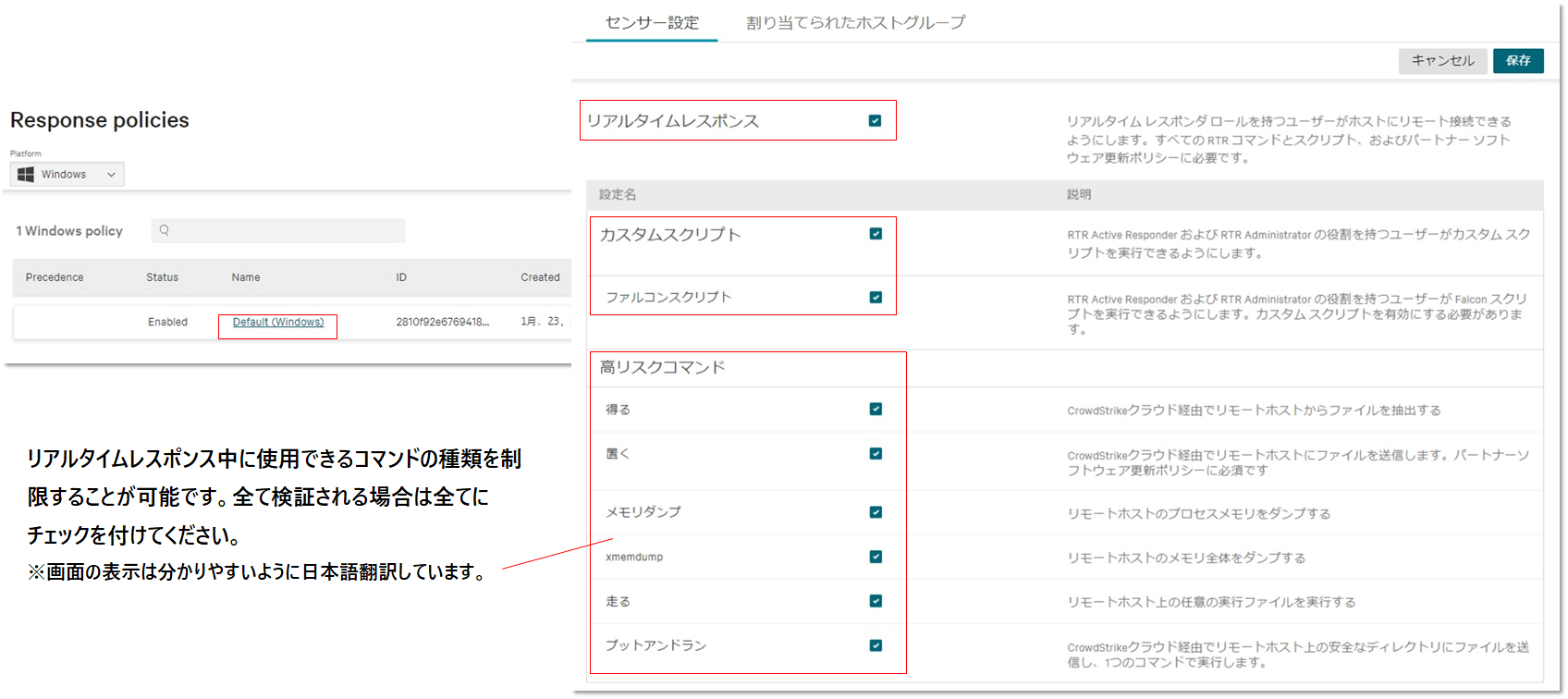Open the Windows platform dropdown

pos(67,175)
